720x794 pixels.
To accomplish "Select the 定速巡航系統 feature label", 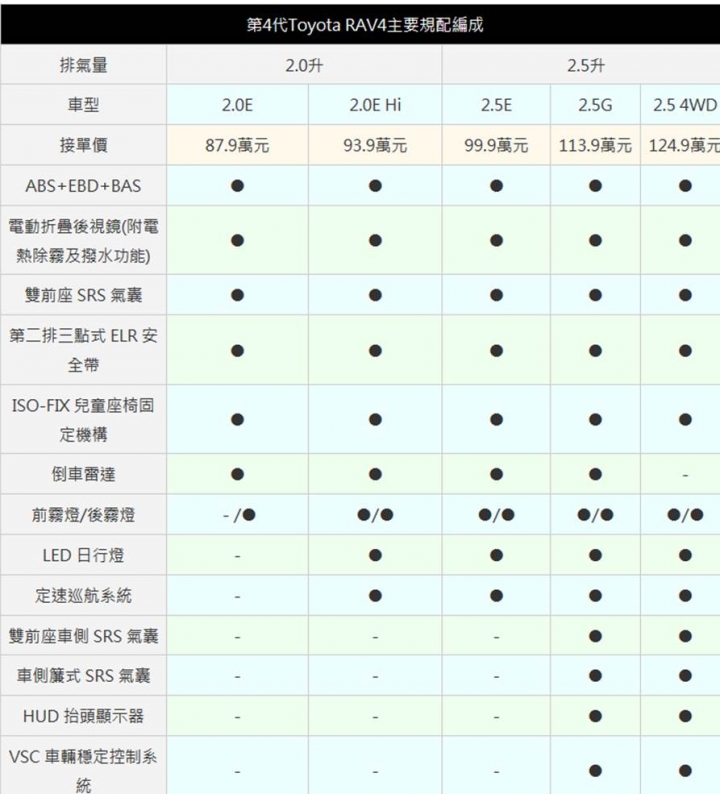I will [x=84, y=596].
